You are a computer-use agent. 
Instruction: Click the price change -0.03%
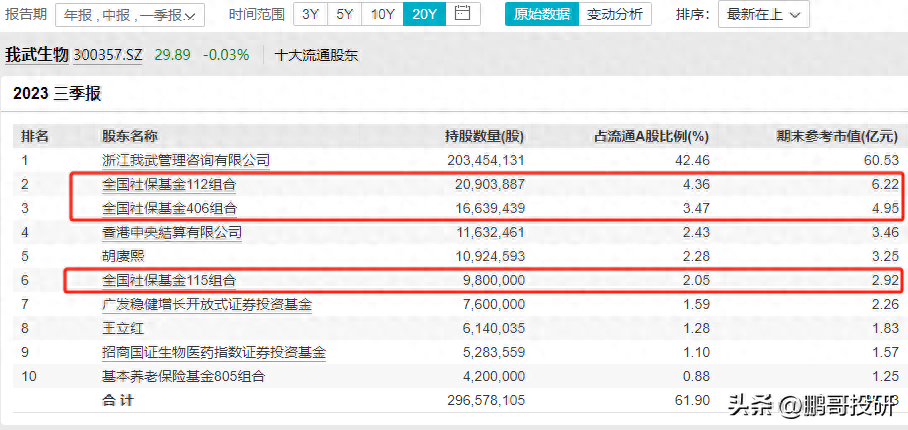click(226, 55)
